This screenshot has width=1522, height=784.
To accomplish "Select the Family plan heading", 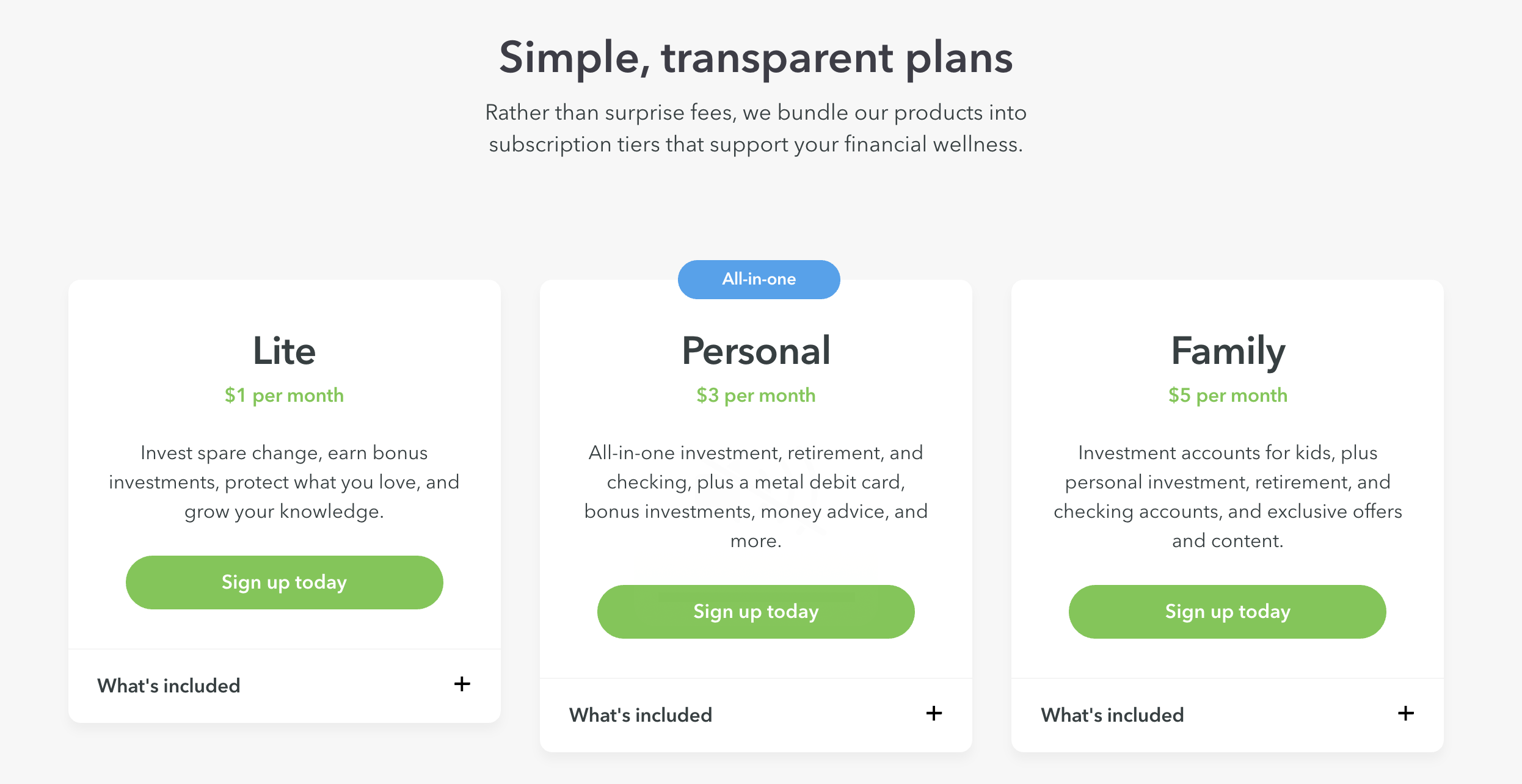I will pyautogui.click(x=1227, y=350).
